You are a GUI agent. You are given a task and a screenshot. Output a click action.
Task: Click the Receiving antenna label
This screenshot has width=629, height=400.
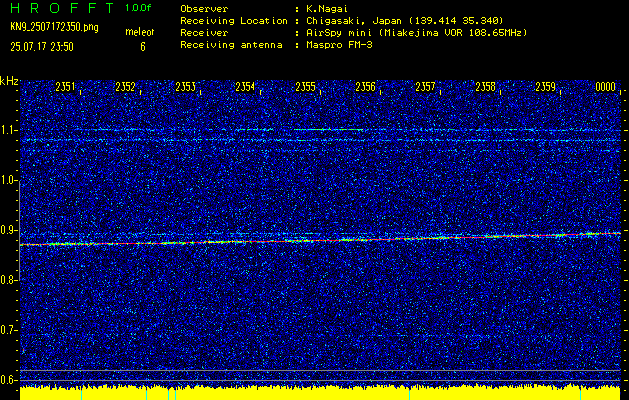pos(231,45)
